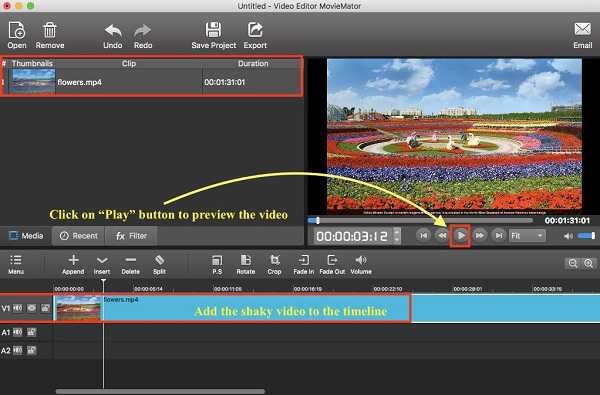
Task: Click the Thumbnails column header
Action: tap(32, 63)
